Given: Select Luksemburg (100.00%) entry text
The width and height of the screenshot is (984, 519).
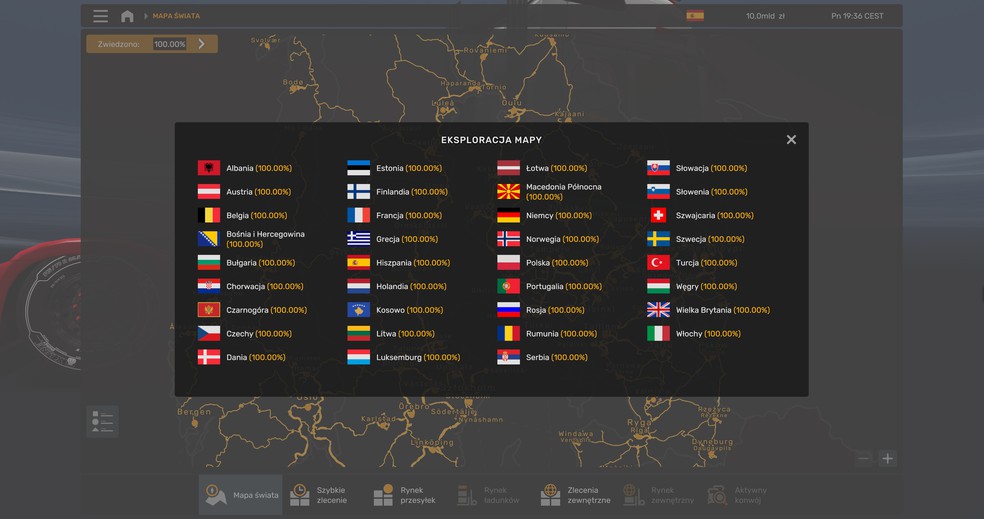Looking at the screenshot, I should (x=418, y=358).
